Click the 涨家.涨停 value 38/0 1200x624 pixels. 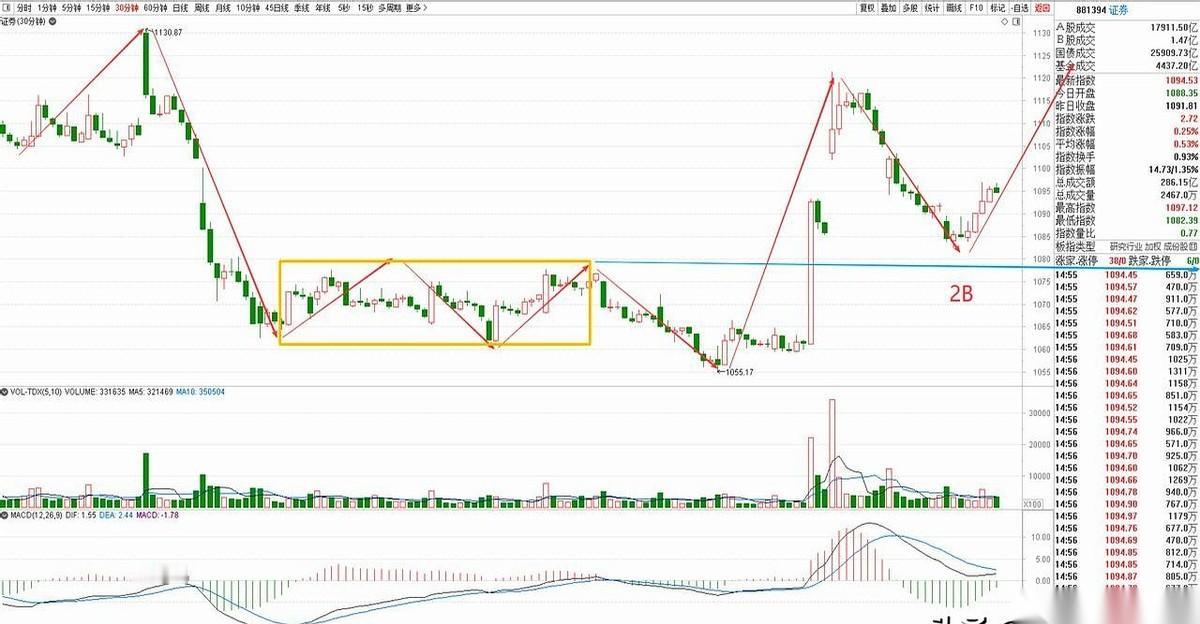tap(1120, 260)
